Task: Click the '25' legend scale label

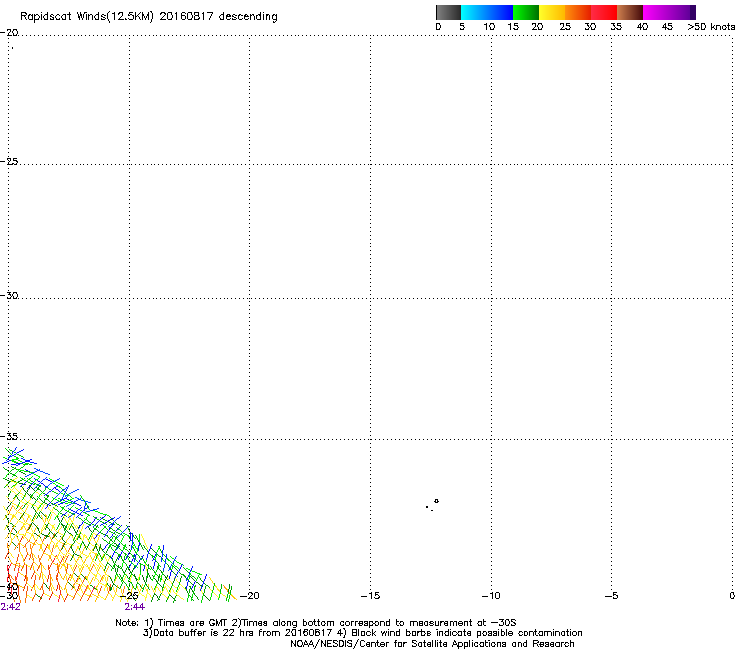Action: point(565,27)
